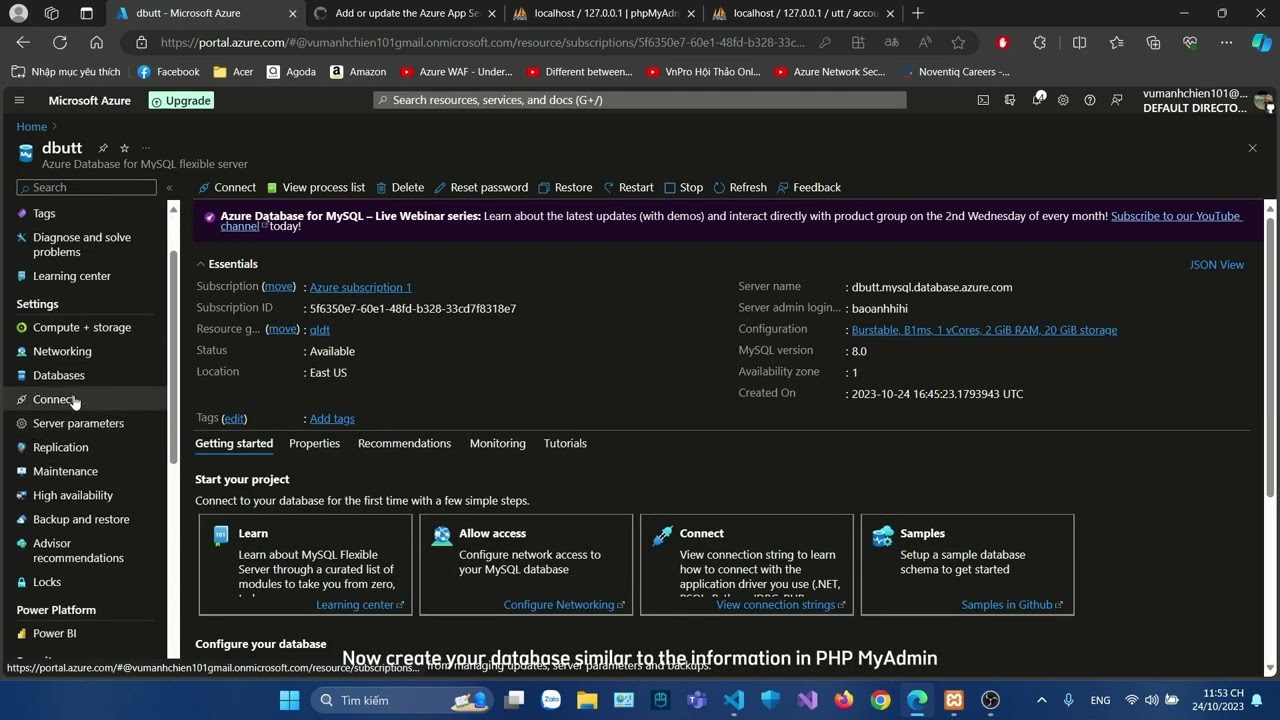This screenshot has width=1280, height=720.
Task: Open Connect in sidebar settings
Action: pyautogui.click(x=54, y=399)
